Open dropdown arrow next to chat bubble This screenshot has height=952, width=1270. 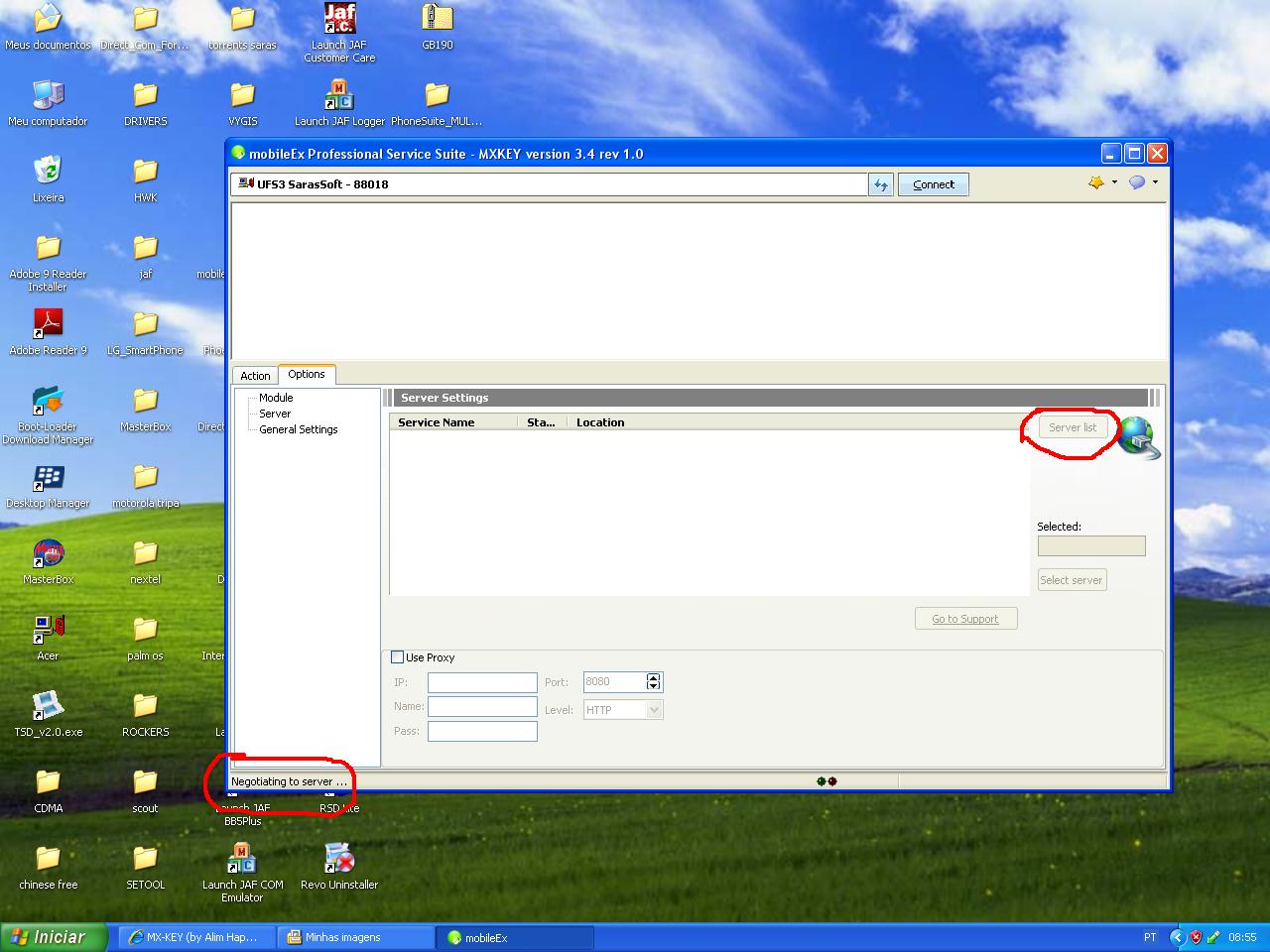pos(1155,182)
